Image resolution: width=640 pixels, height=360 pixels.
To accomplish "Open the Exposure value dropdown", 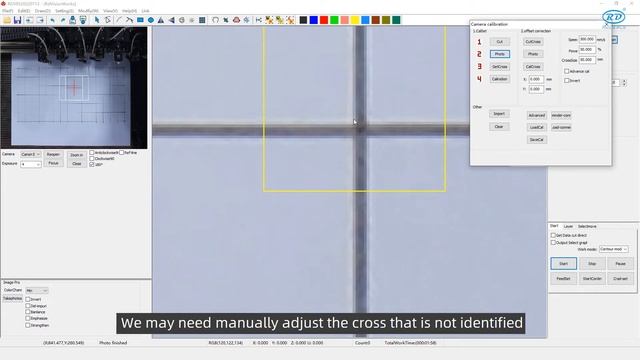I will point(31,164).
